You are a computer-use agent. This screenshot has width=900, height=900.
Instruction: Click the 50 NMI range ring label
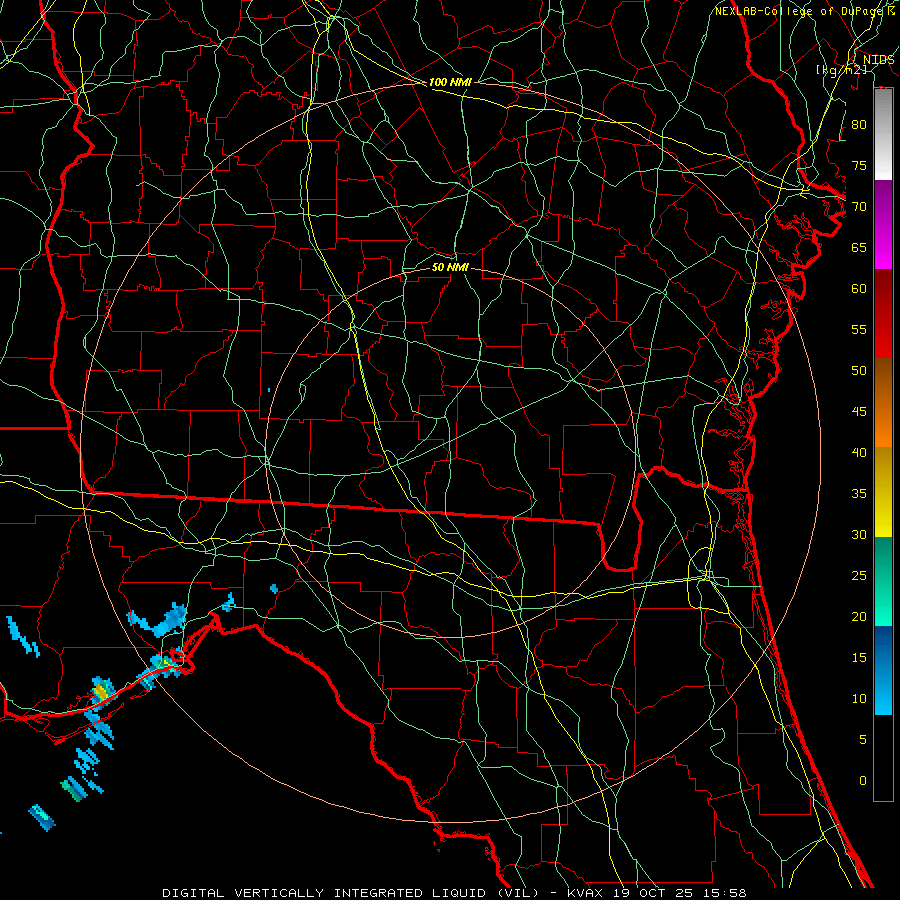[x=450, y=267]
